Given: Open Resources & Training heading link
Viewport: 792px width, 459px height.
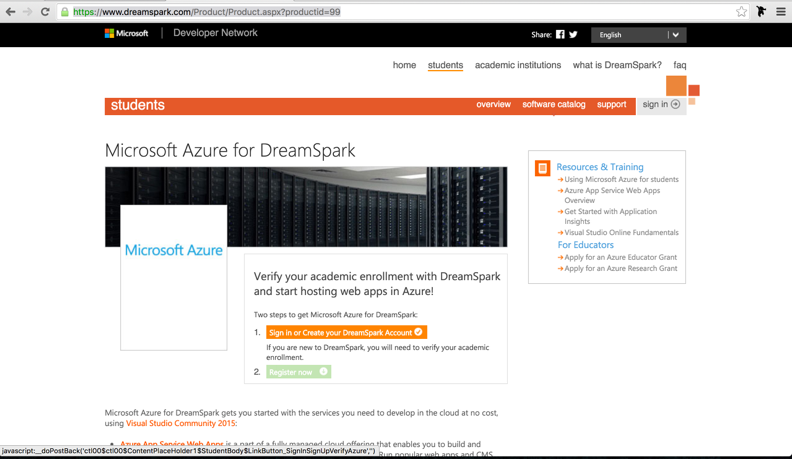Looking at the screenshot, I should coord(600,167).
